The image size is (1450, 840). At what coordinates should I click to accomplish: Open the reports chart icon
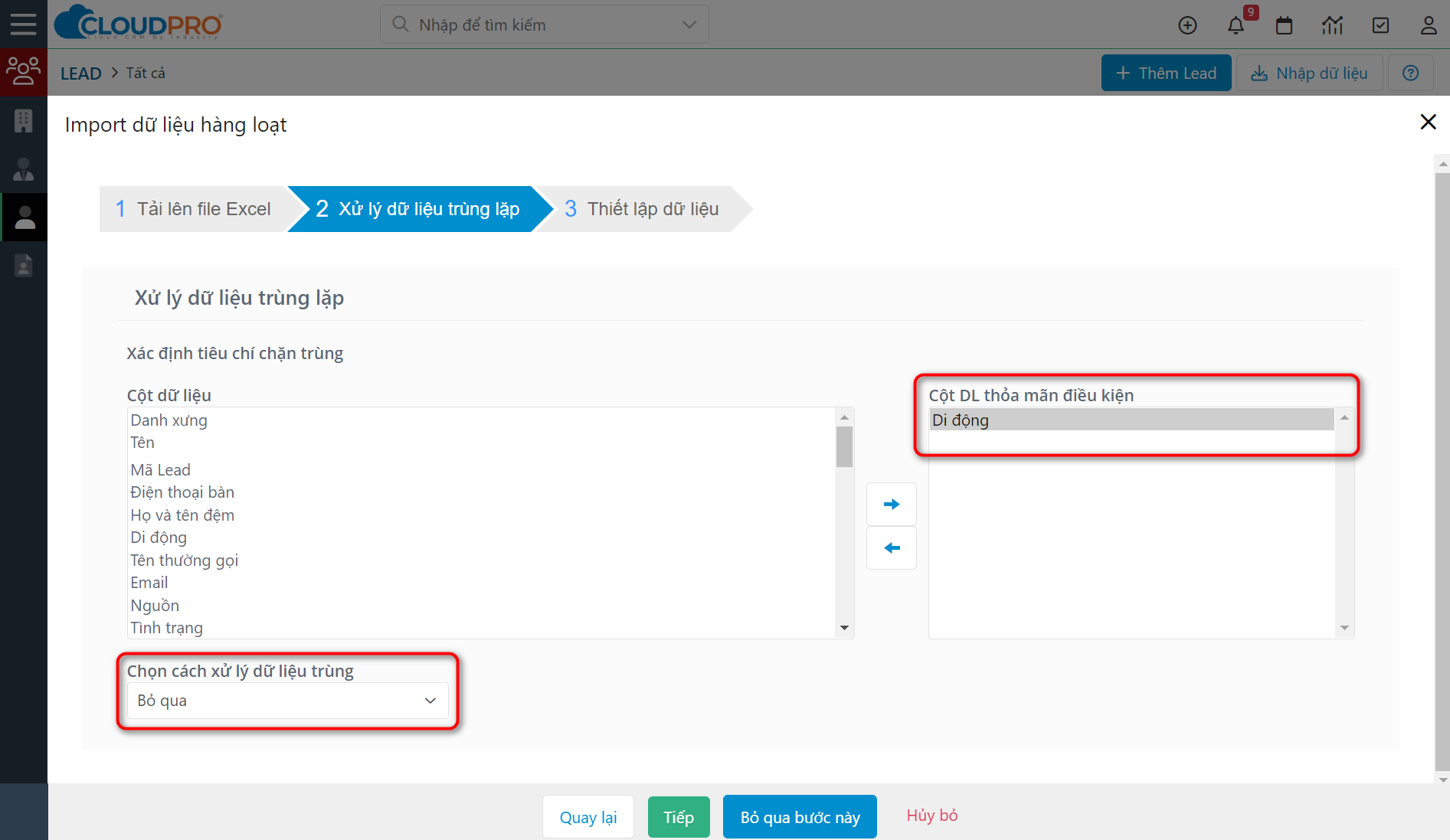[x=1332, y=25]
